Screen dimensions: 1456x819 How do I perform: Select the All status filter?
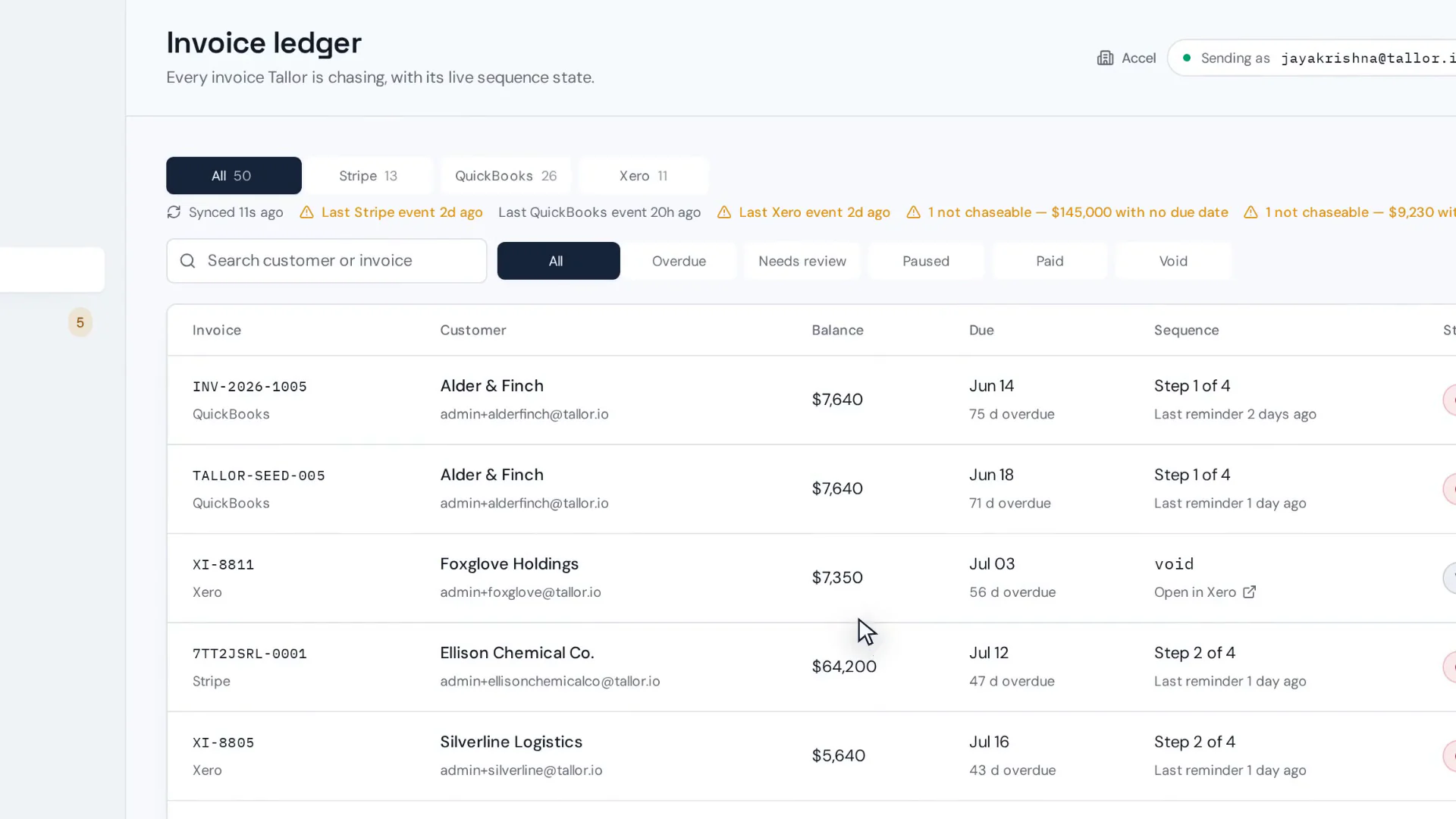[558, 261]
